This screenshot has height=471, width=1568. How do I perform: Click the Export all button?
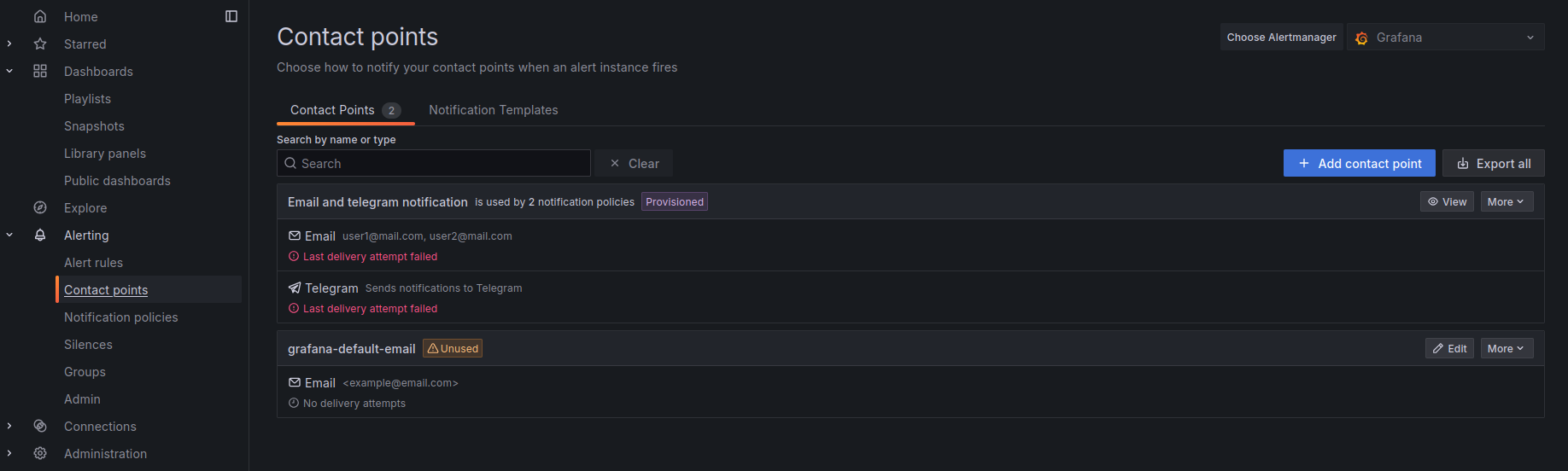(1493, 163)
